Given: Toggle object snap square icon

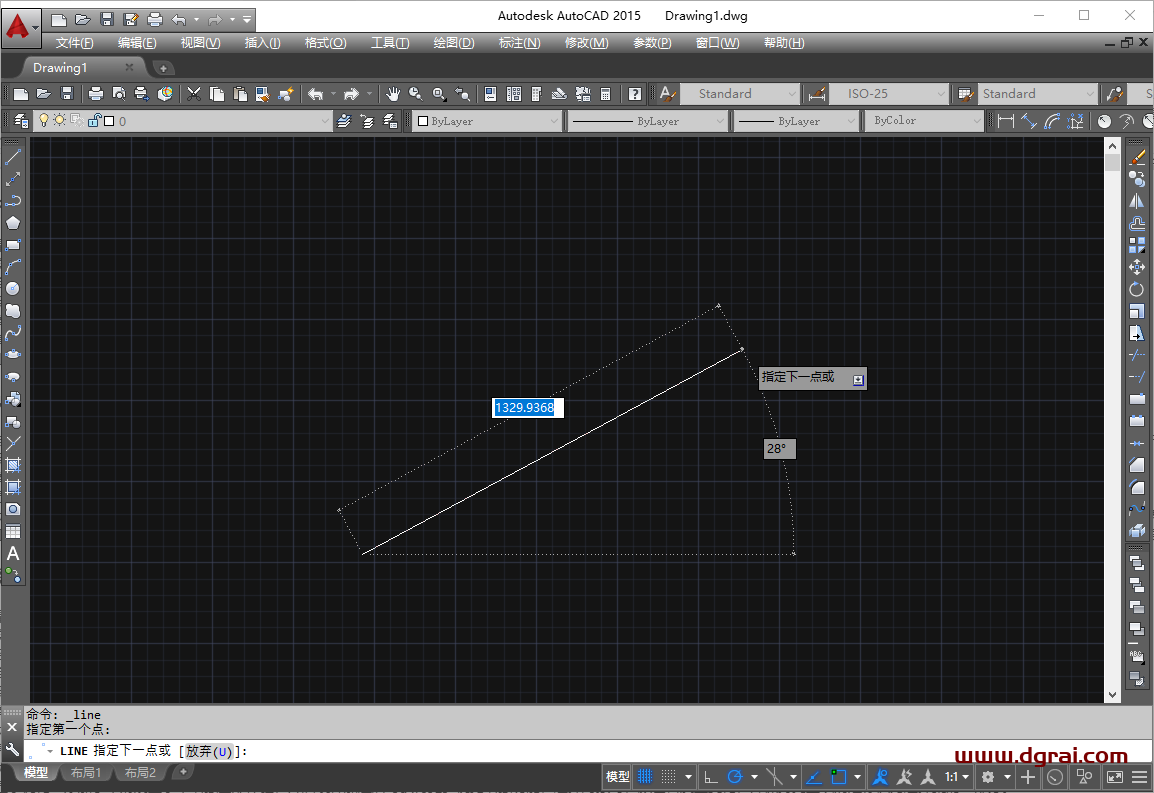Looking at the screenshot, I should click(838, 776).
